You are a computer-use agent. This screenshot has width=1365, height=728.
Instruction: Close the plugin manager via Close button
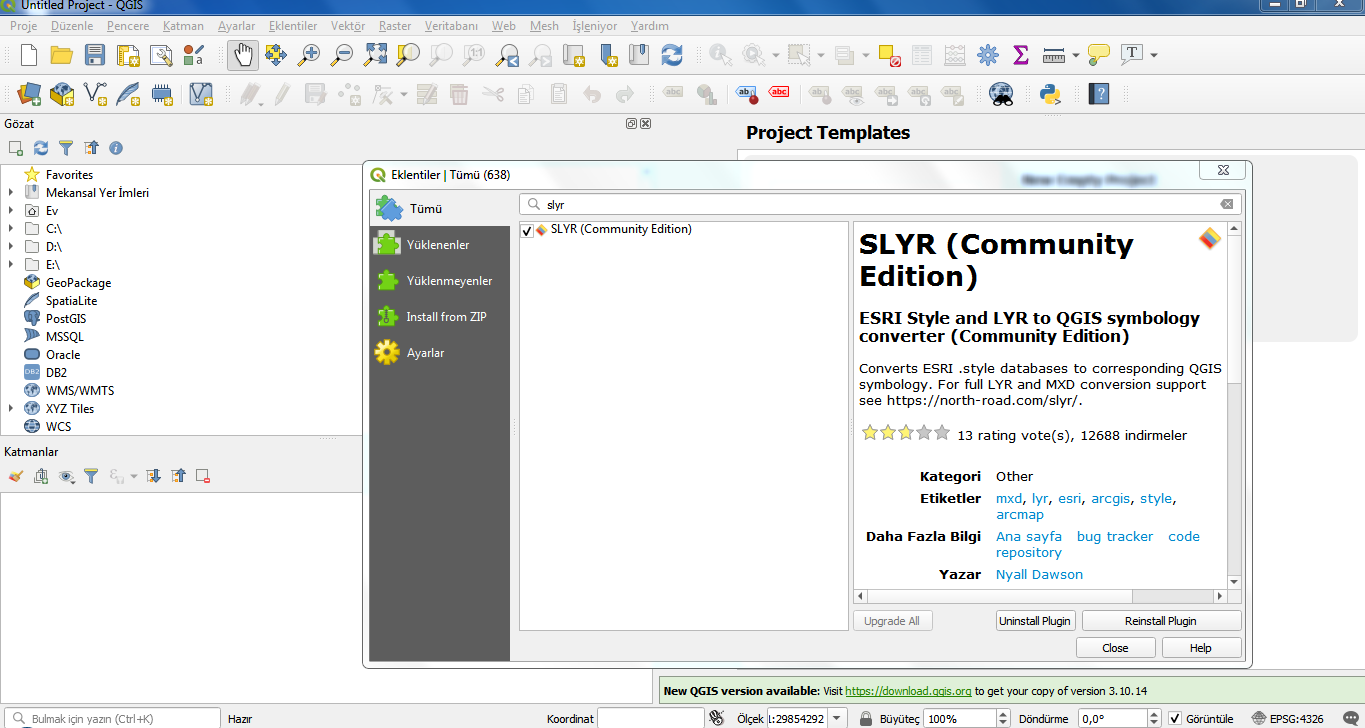(x=1115, y=648)
